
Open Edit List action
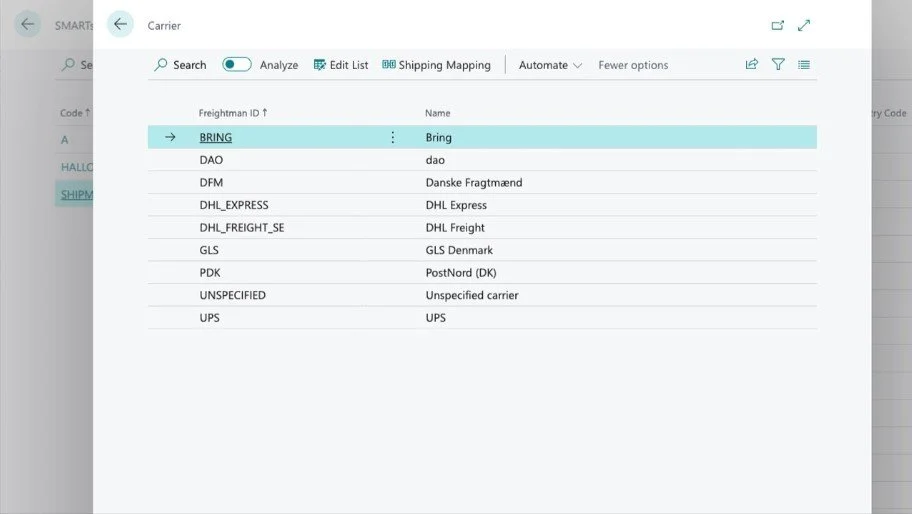tap(341, 65)
